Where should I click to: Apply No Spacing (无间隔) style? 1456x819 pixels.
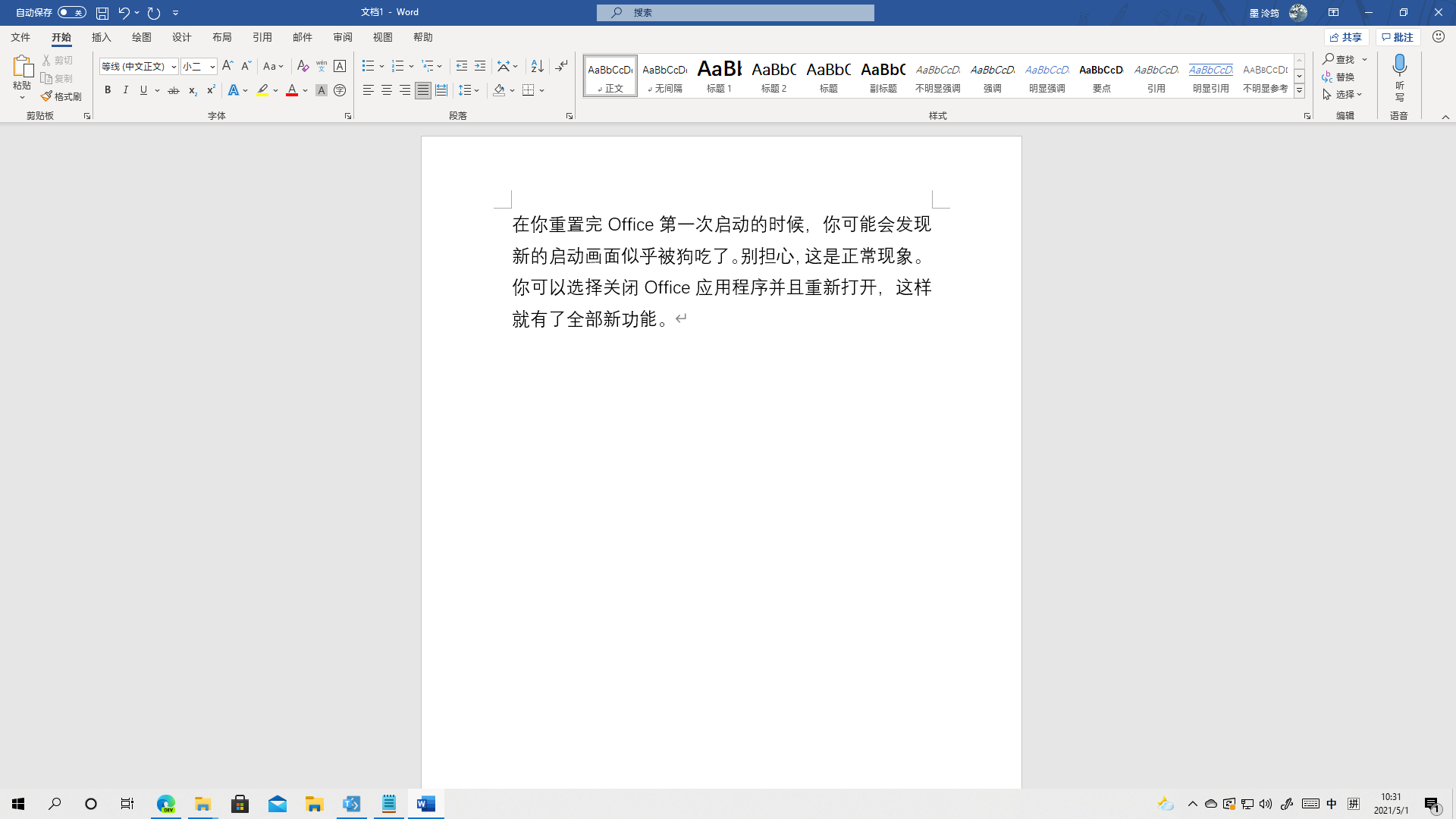pos(664,76)
